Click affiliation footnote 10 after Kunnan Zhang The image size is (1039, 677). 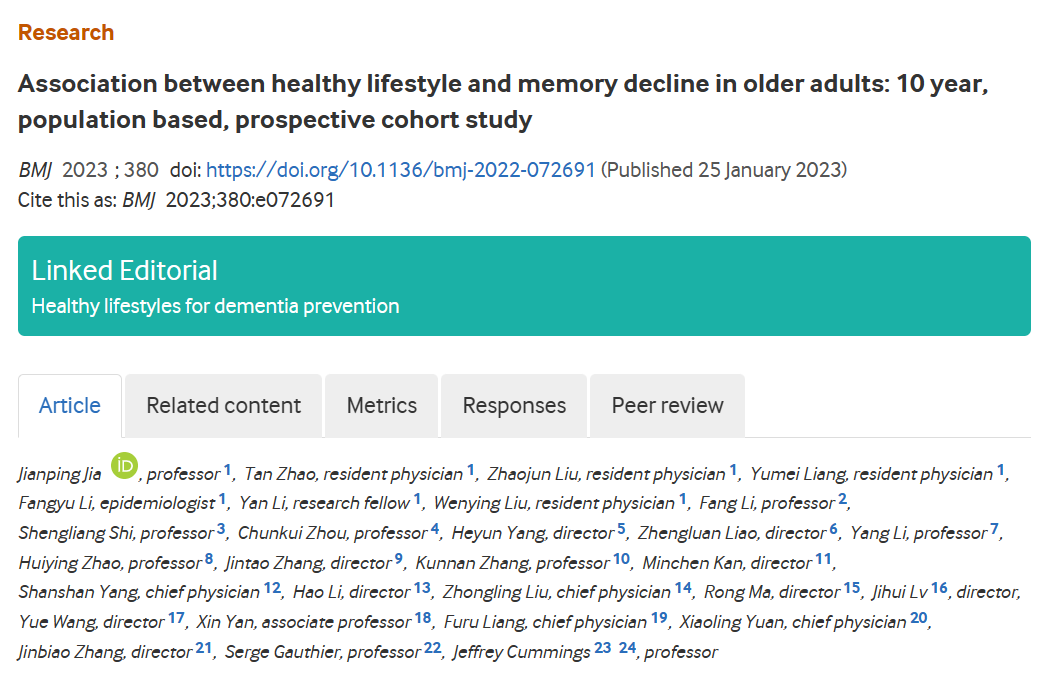tap(621, 559)
